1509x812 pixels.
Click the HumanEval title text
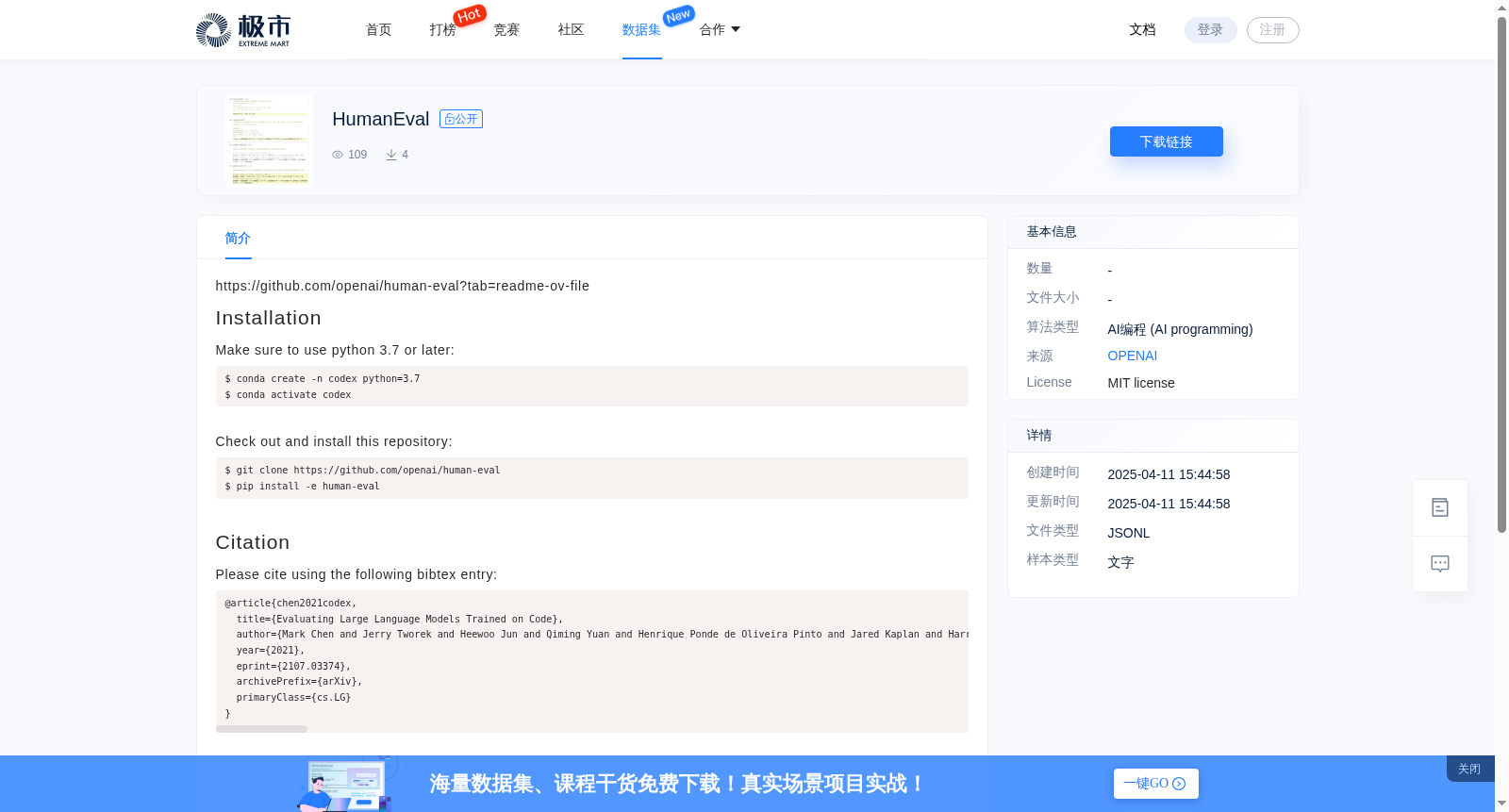tap(380, 119)
